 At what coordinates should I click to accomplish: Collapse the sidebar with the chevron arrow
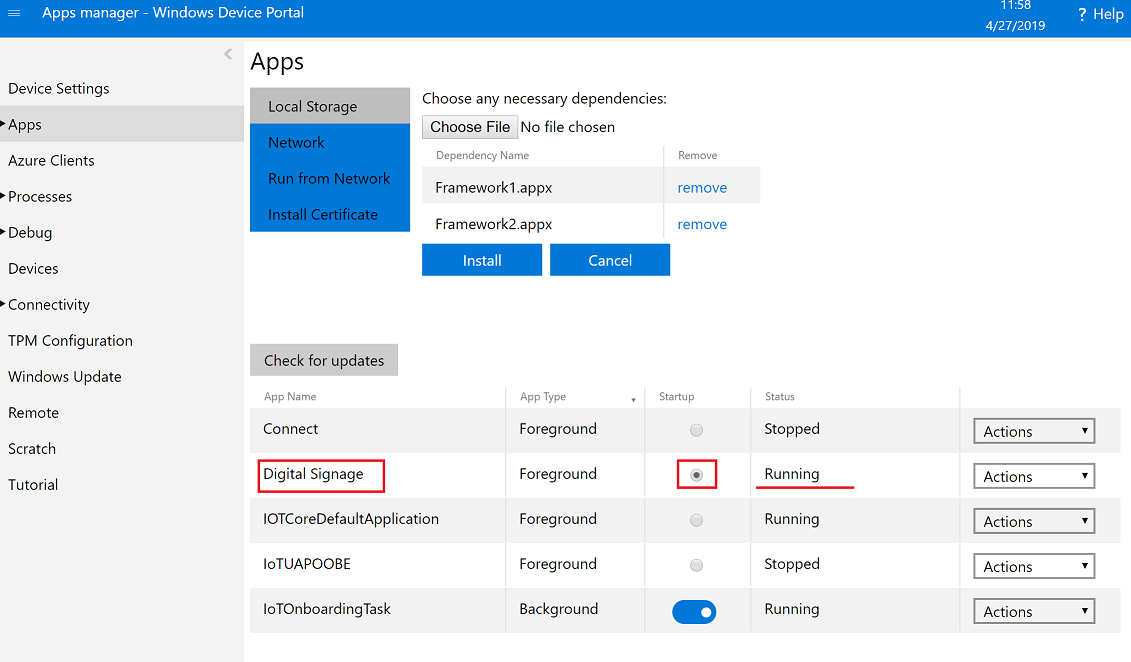coord(228,54)
